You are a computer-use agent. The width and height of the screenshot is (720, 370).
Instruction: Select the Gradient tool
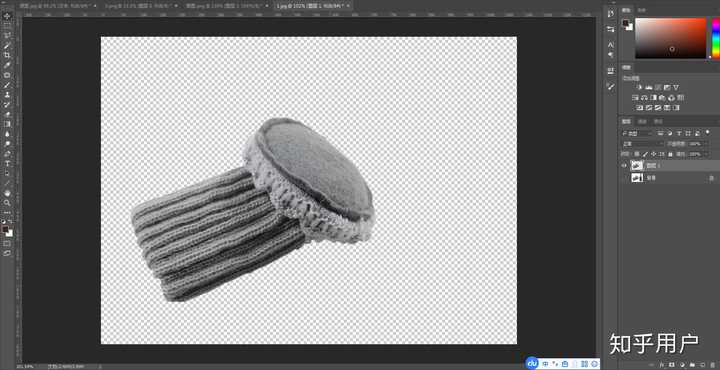(x=7, y=124)
